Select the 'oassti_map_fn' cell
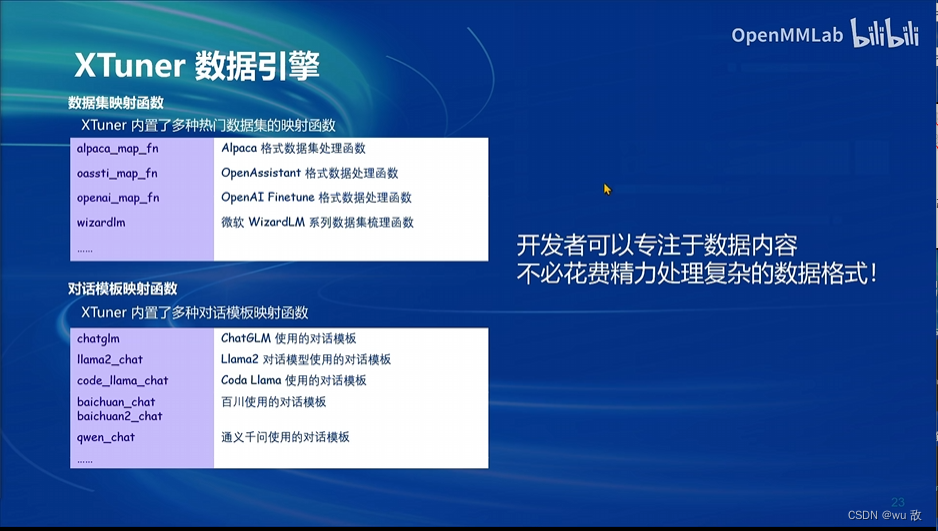Viewport: 938px width, 531px height. (x=117, y=173)
